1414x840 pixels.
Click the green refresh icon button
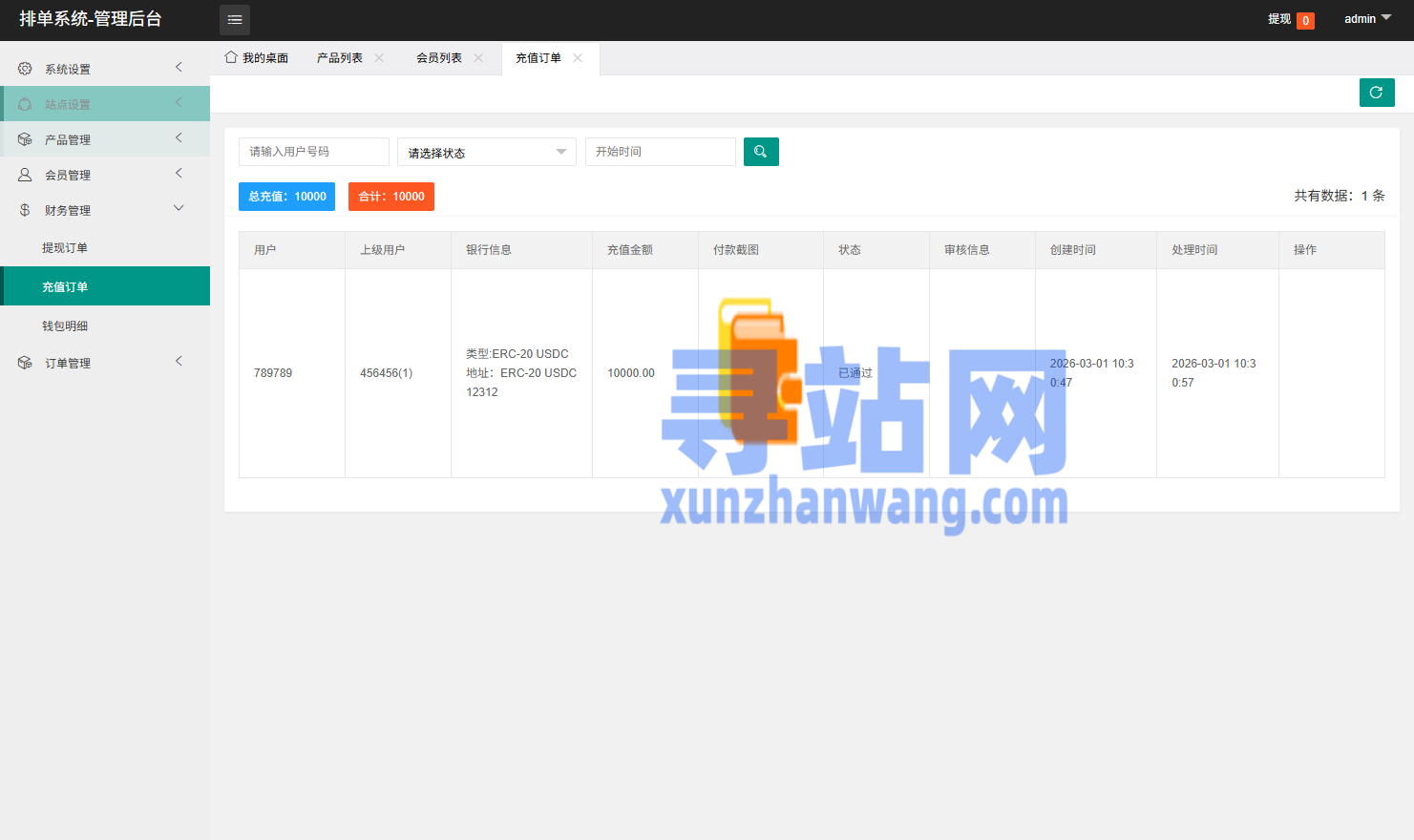click(x=1376, y=93)
